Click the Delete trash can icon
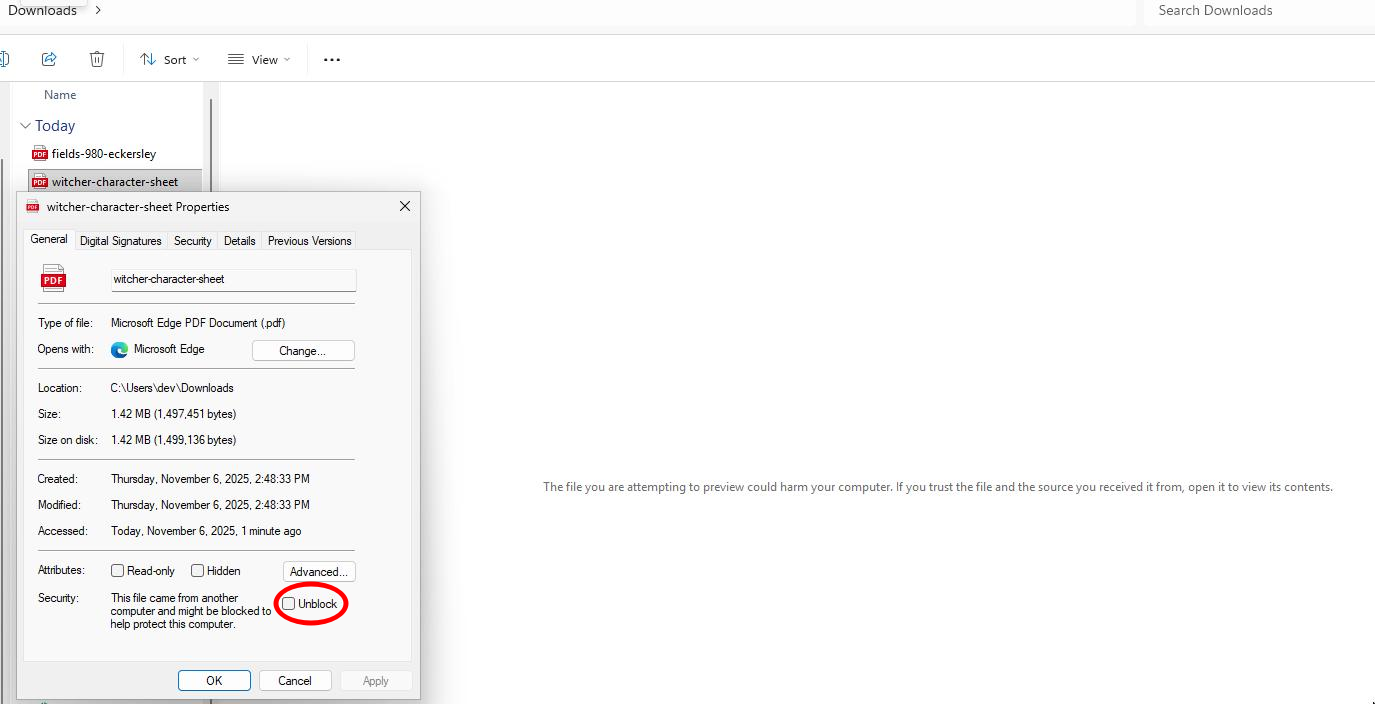The height and width of the screenshot is (704, 1375). pyautogui.click(x=97, y=59)
